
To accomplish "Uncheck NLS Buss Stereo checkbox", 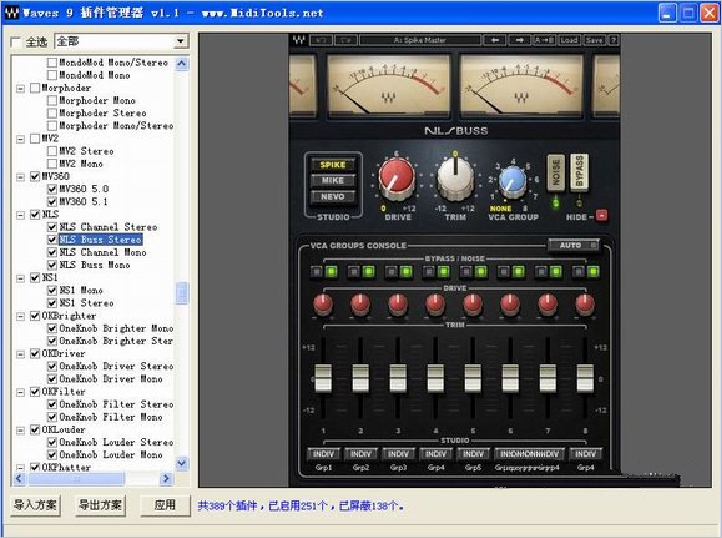I will click(x=52, y=240).
